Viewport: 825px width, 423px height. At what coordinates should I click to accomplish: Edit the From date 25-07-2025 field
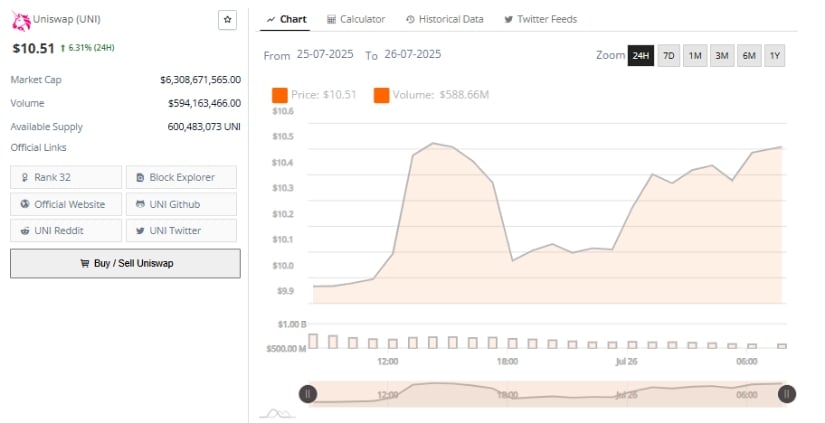(325, 54)
